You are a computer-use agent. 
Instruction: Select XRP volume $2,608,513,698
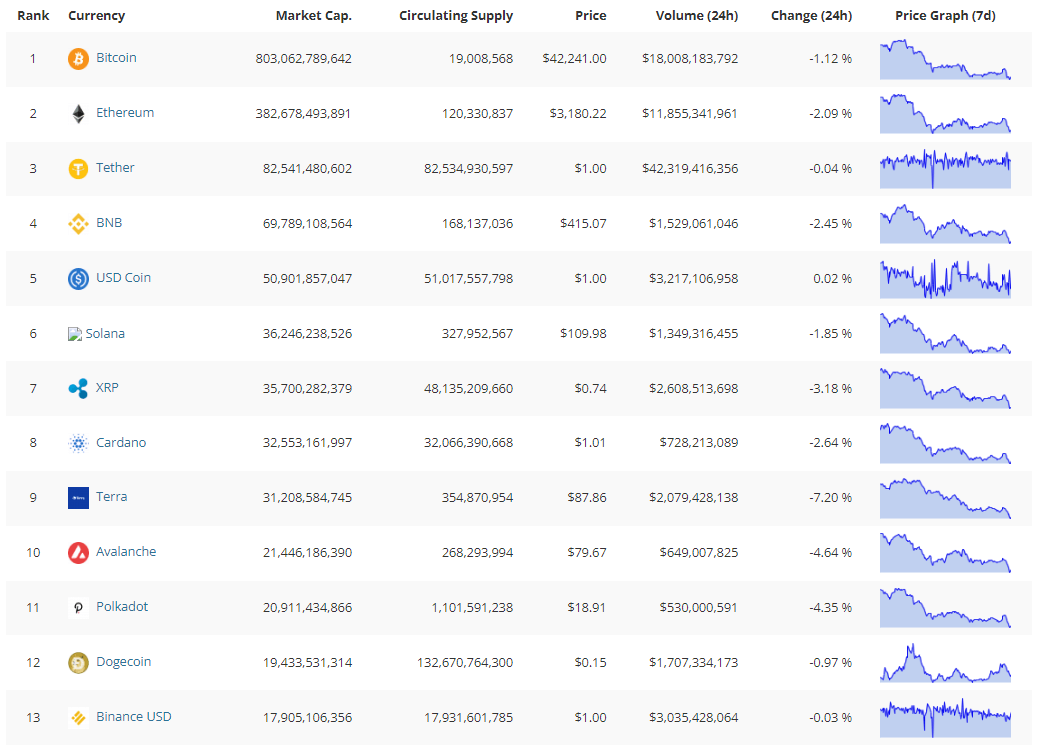tap(693, 388)
